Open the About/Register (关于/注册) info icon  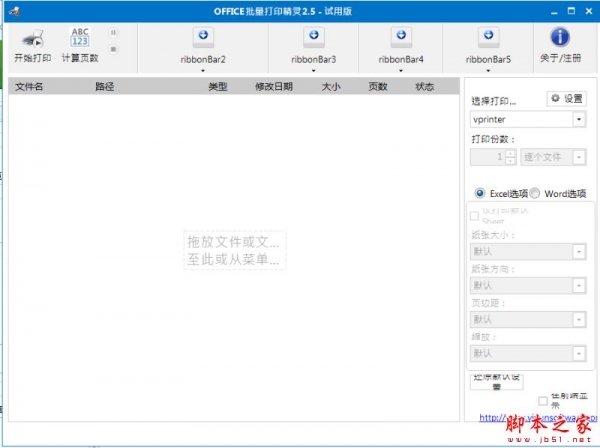point(560,37)
